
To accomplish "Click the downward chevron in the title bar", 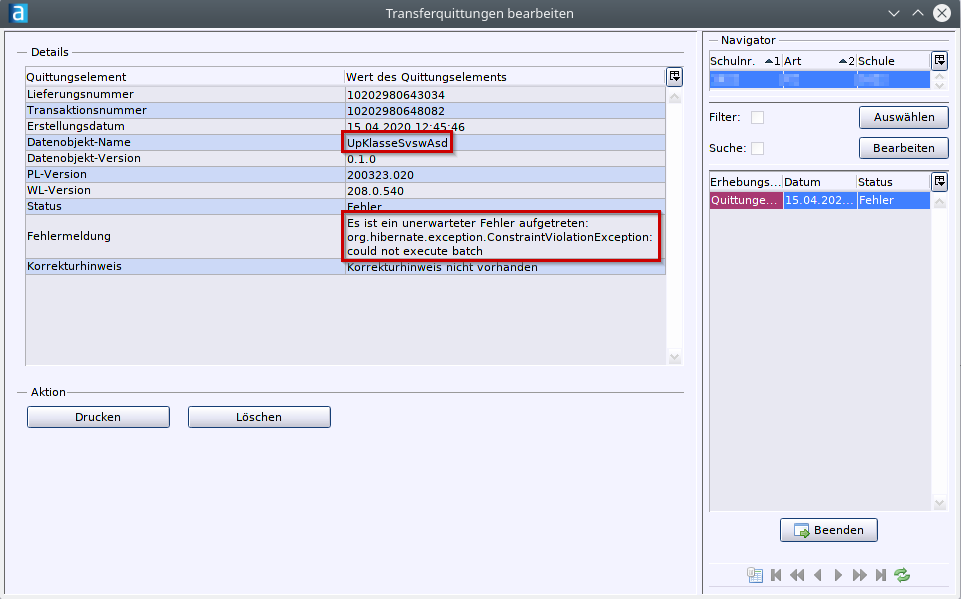I will tap(894, 13).
